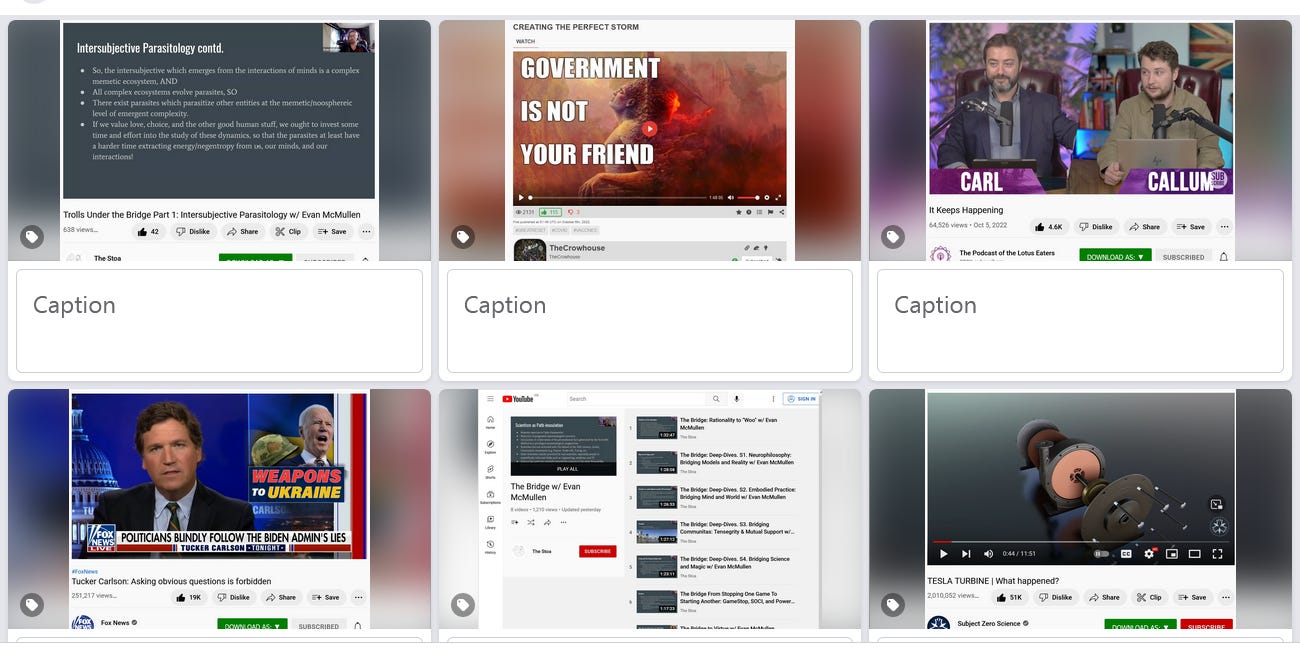Viewport: 1300px width, 654px height.
Task: Click volume icon in TESLA TURBINE player
Action: (x=989, y=554)
